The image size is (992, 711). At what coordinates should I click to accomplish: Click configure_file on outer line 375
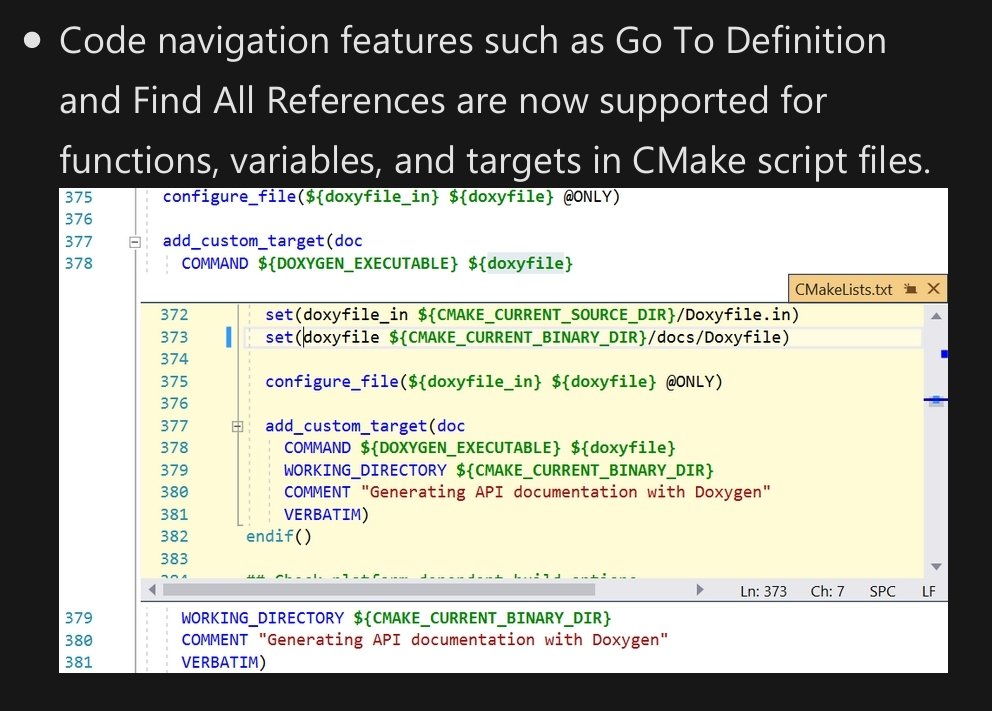(x=229, y=197)
